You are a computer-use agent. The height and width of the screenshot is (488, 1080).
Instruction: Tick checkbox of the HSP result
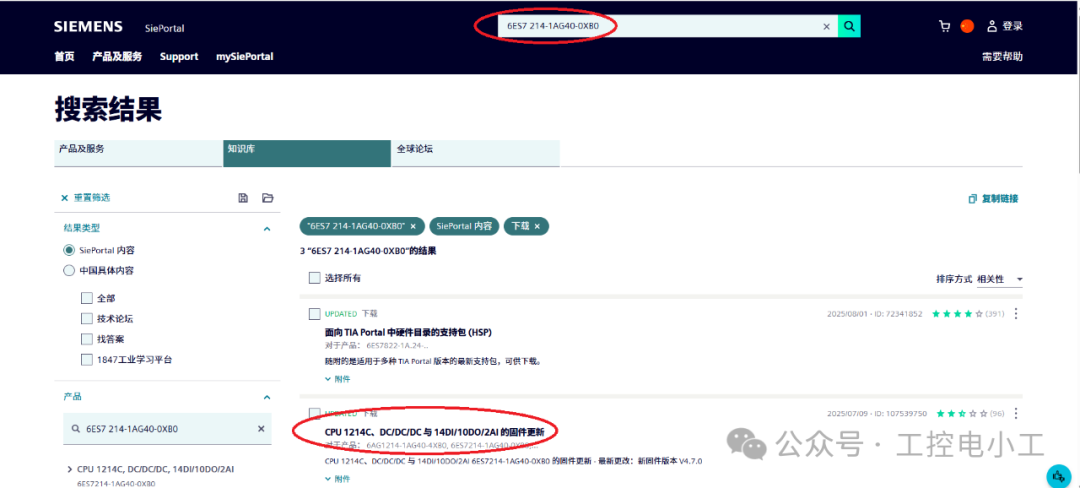pyautogui.click(x=315, y=314)
